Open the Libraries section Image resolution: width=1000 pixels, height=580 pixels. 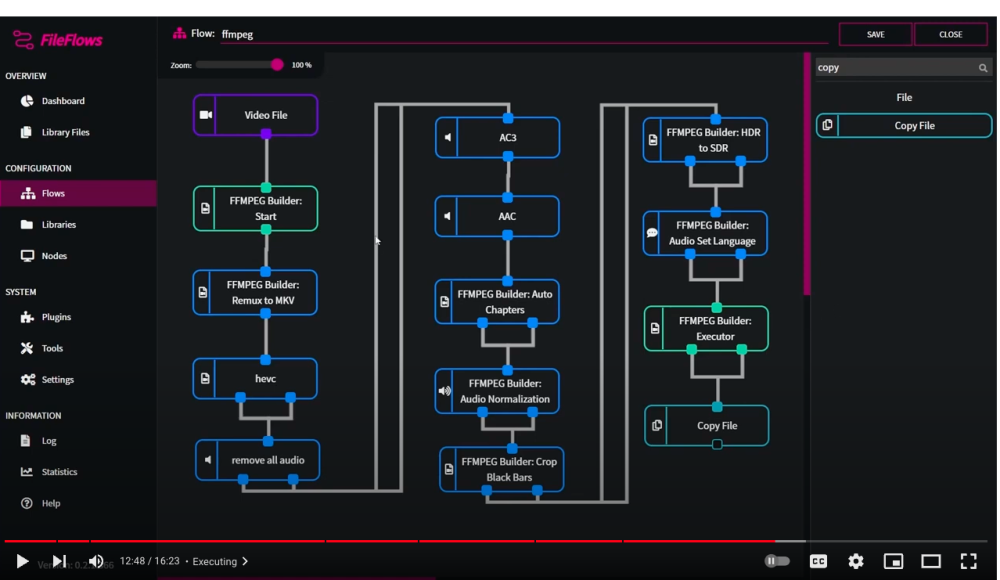[x=59, y=225]
